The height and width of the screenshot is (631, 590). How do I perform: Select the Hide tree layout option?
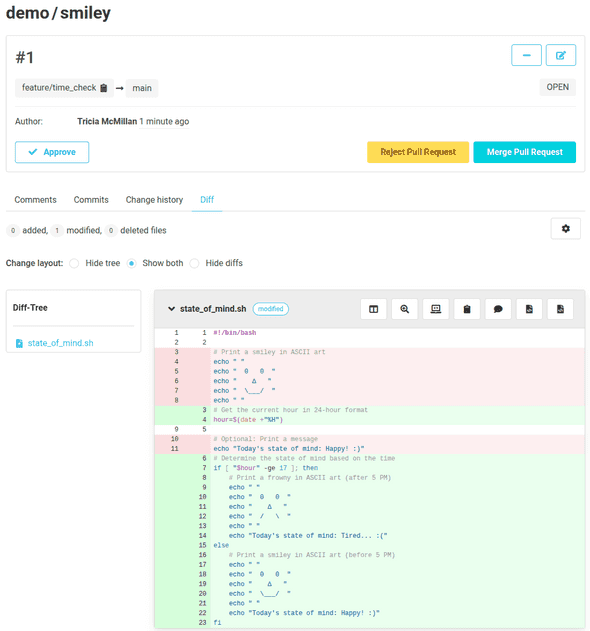click(x=74, y=263)
